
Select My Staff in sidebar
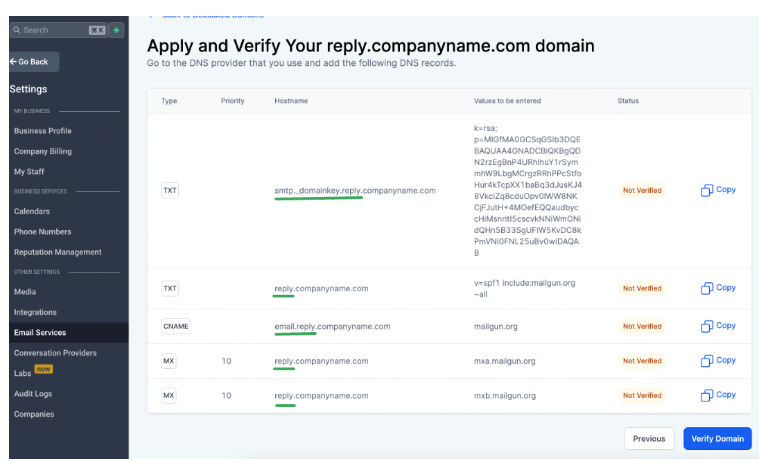click(29, 172)
